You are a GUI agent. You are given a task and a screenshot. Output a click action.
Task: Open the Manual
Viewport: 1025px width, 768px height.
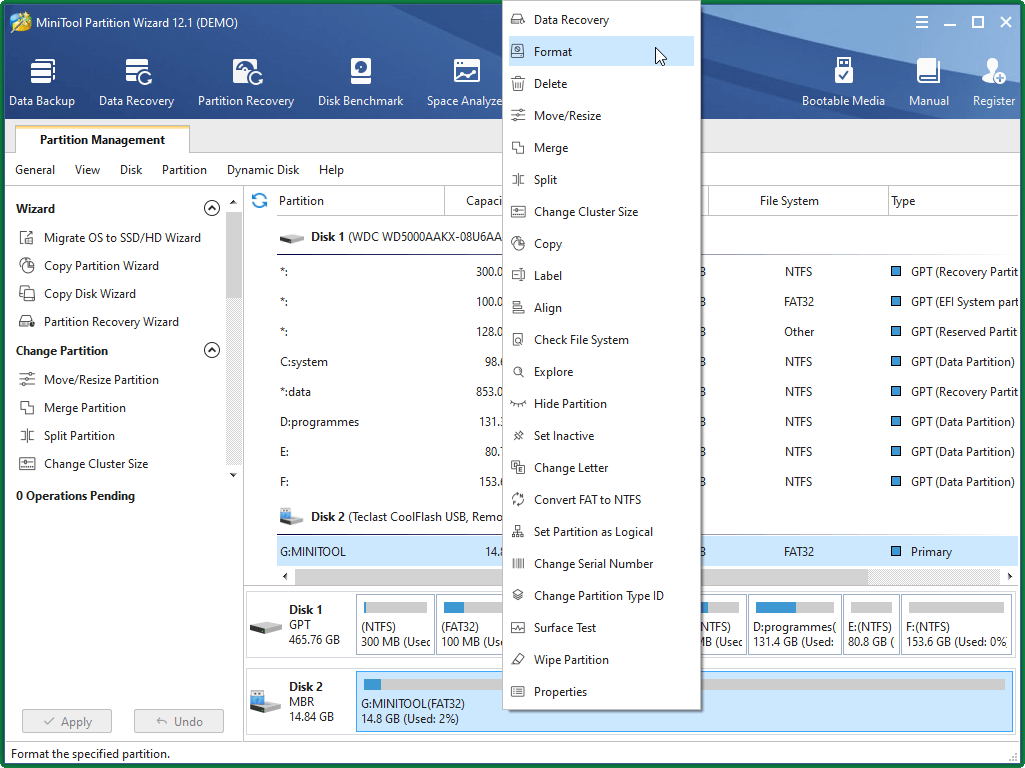point(928,82)
